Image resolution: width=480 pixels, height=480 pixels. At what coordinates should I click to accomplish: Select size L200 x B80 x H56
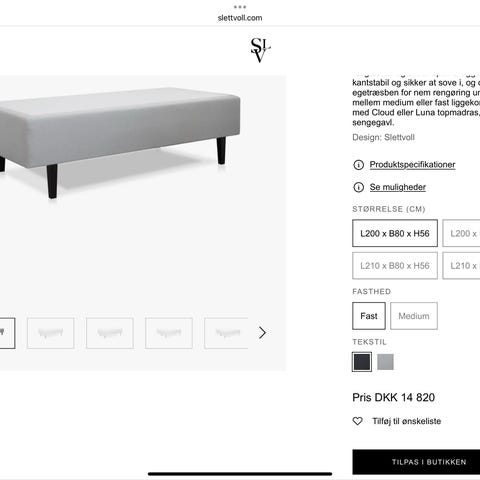(395, 233)
